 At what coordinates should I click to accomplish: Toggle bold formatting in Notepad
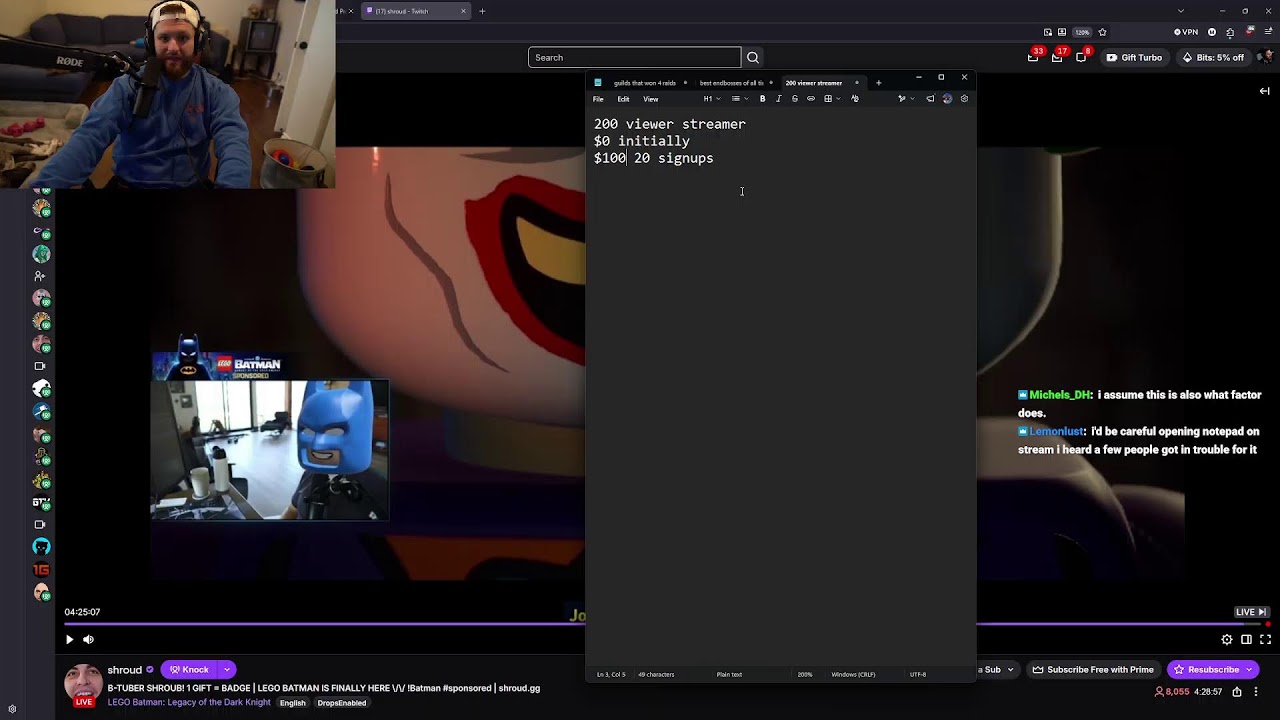pyautogui.click(x=762, y=99)
